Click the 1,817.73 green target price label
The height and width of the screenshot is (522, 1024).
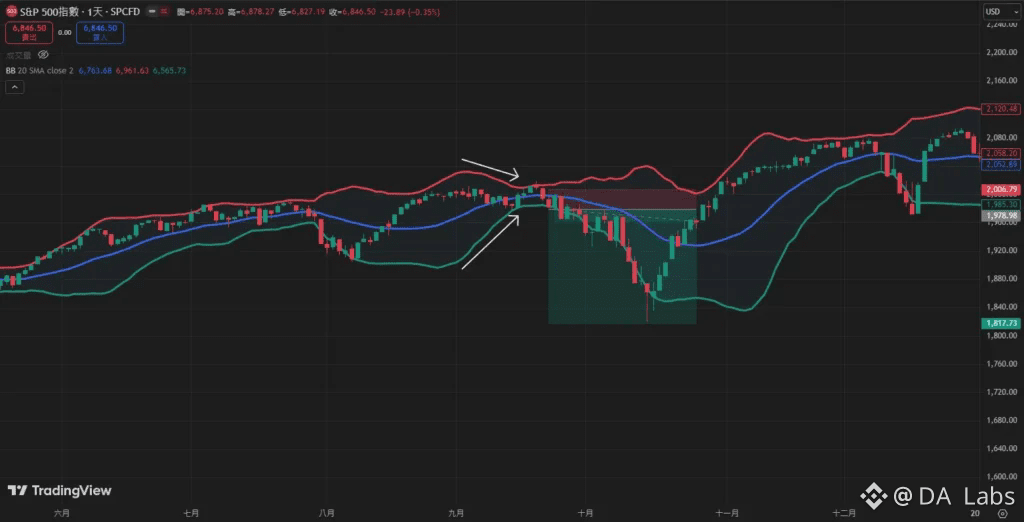(1000, 323)
